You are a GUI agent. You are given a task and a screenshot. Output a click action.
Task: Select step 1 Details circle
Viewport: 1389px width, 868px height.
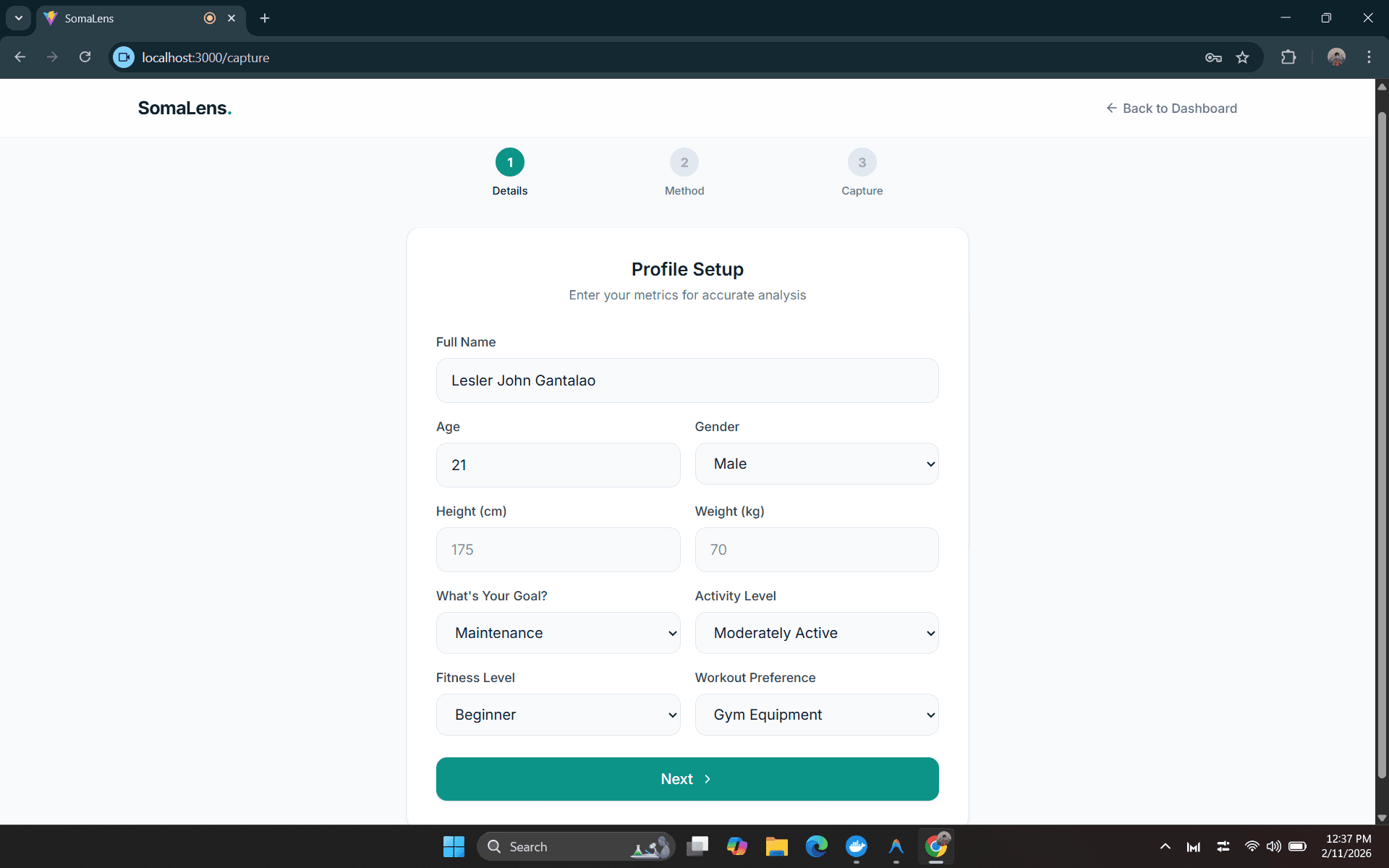(x=510, y=162)
